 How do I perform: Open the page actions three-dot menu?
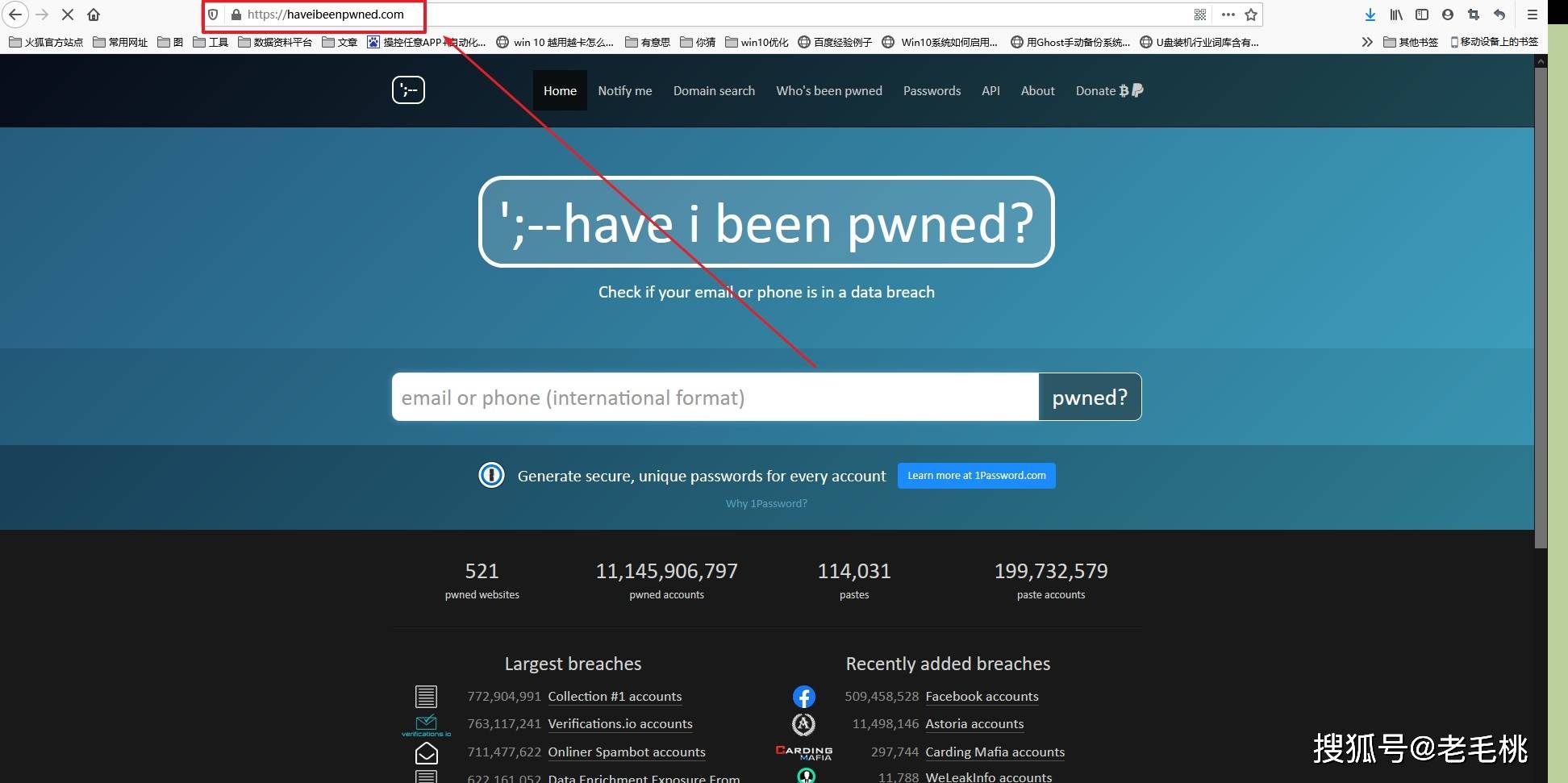pos(1228,15)
